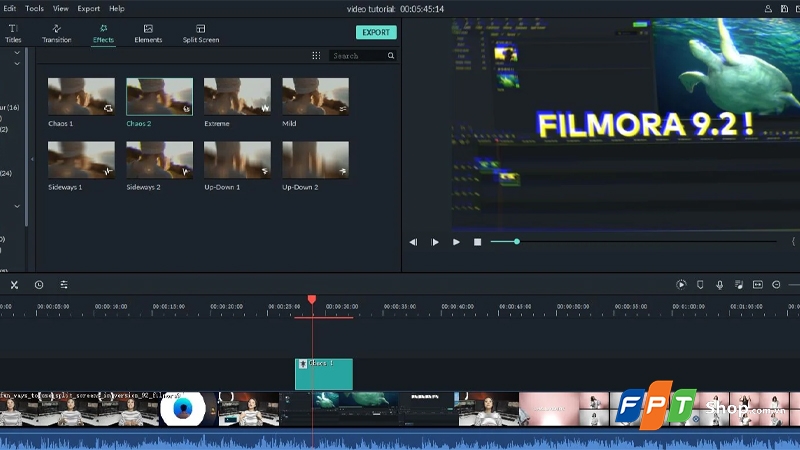Open the Export menu
This screenshot has width=800, height=450.
coord(89,8)
